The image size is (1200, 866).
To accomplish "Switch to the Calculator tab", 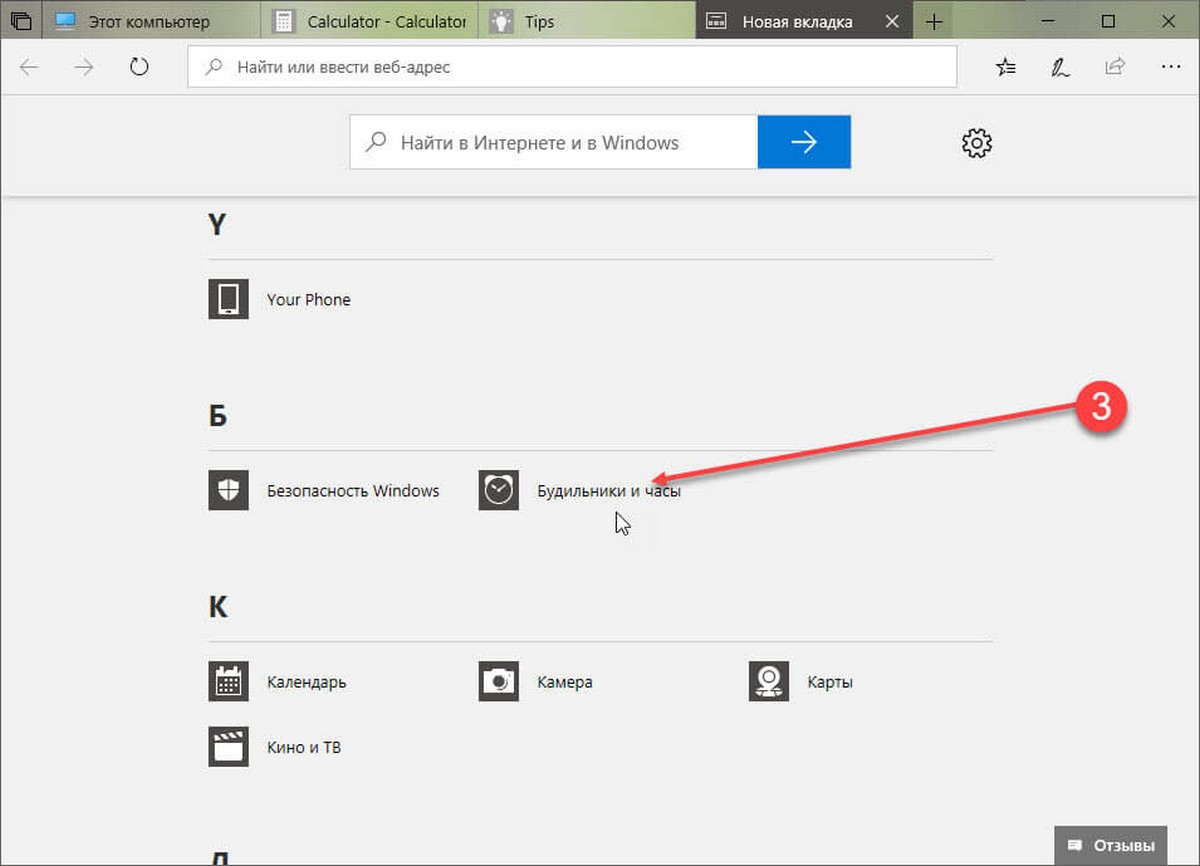I will pyautogui.click(x=371, y=21).
